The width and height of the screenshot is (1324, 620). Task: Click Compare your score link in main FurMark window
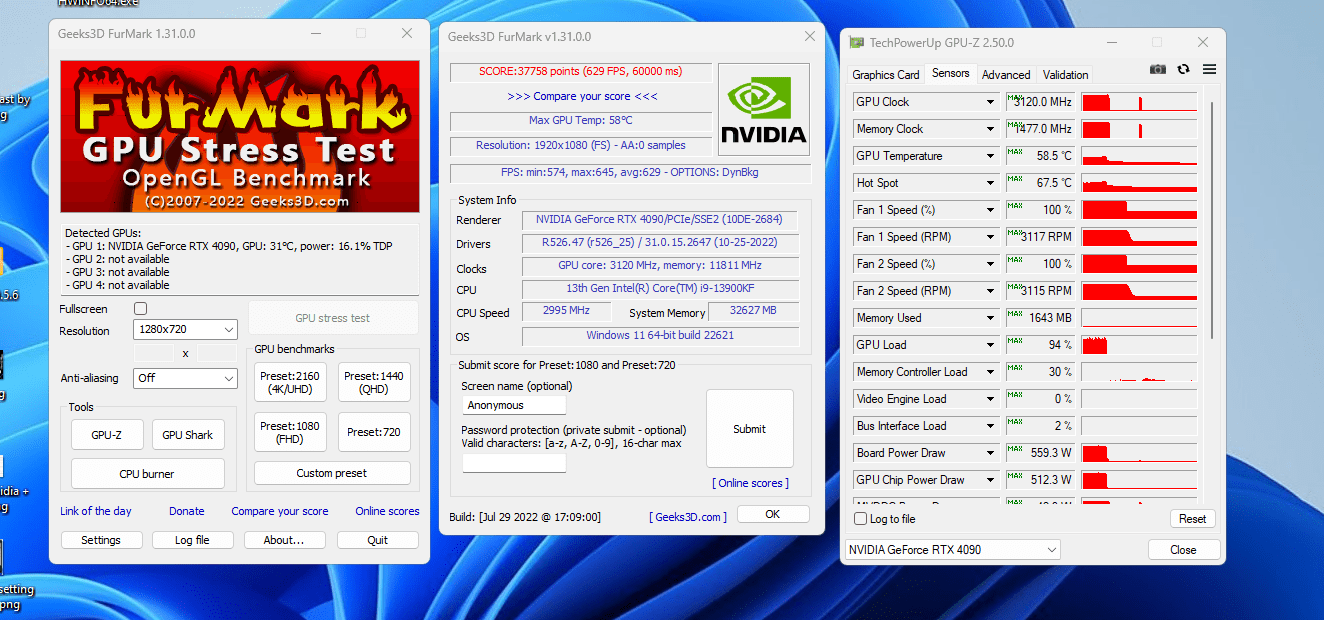[280, 511]
